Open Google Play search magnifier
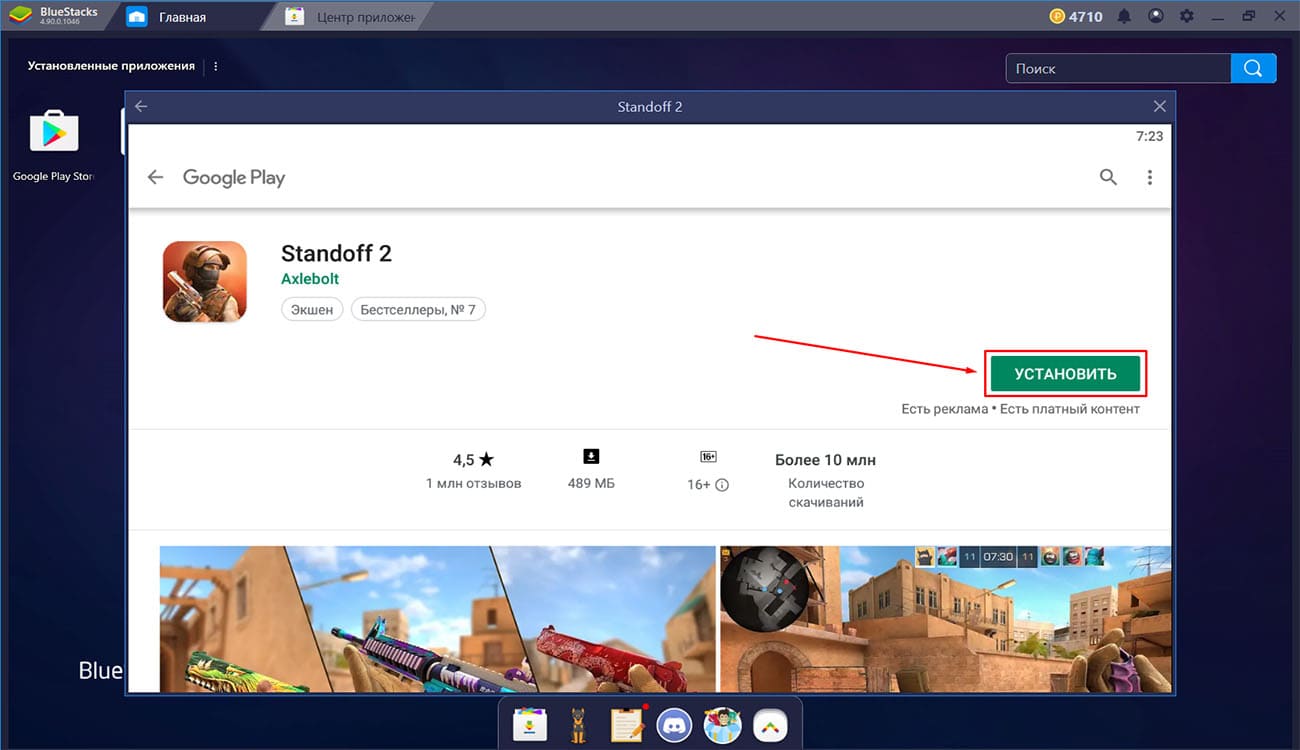The width and height of the screenshot is (1300, 750). (x=1108, y=176)
